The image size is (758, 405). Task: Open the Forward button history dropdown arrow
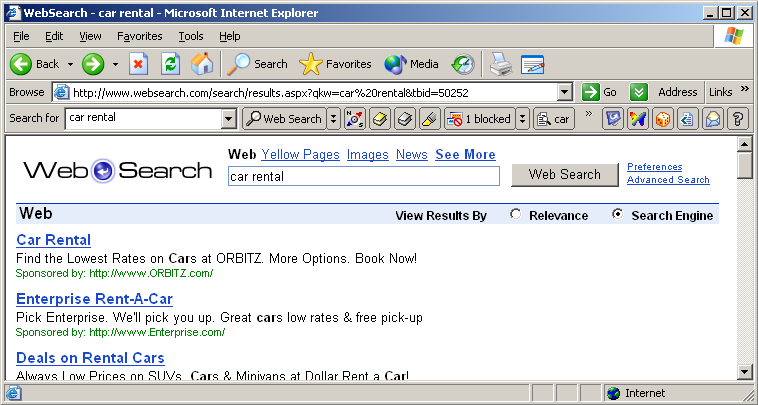click(115, 64)
